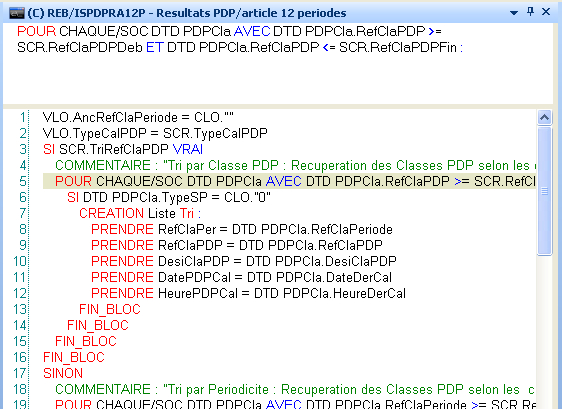
Task: Click the statement preview text area at top
Action: point(278,64)
